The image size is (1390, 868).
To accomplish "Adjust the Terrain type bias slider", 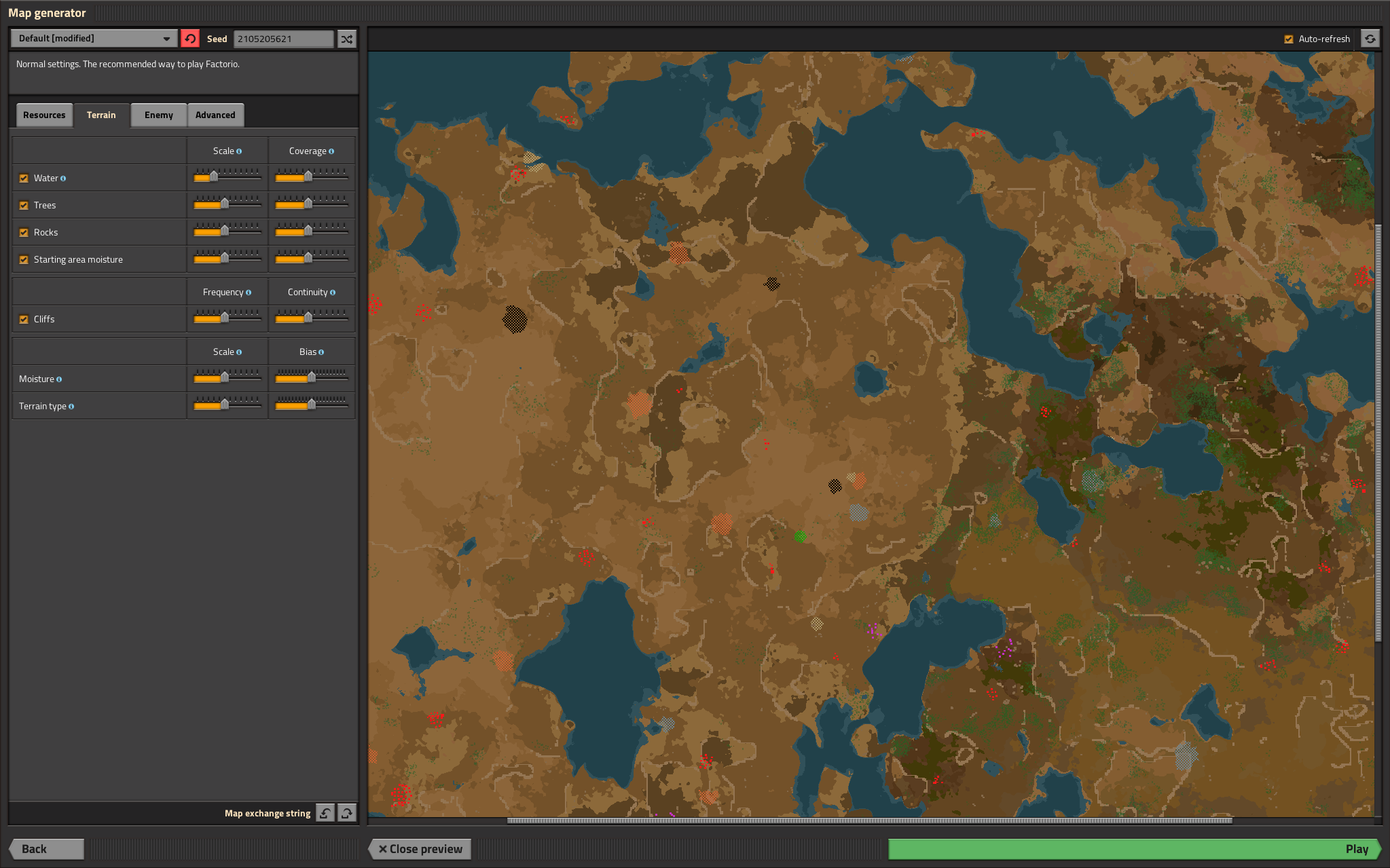I will tap(312, 404).
